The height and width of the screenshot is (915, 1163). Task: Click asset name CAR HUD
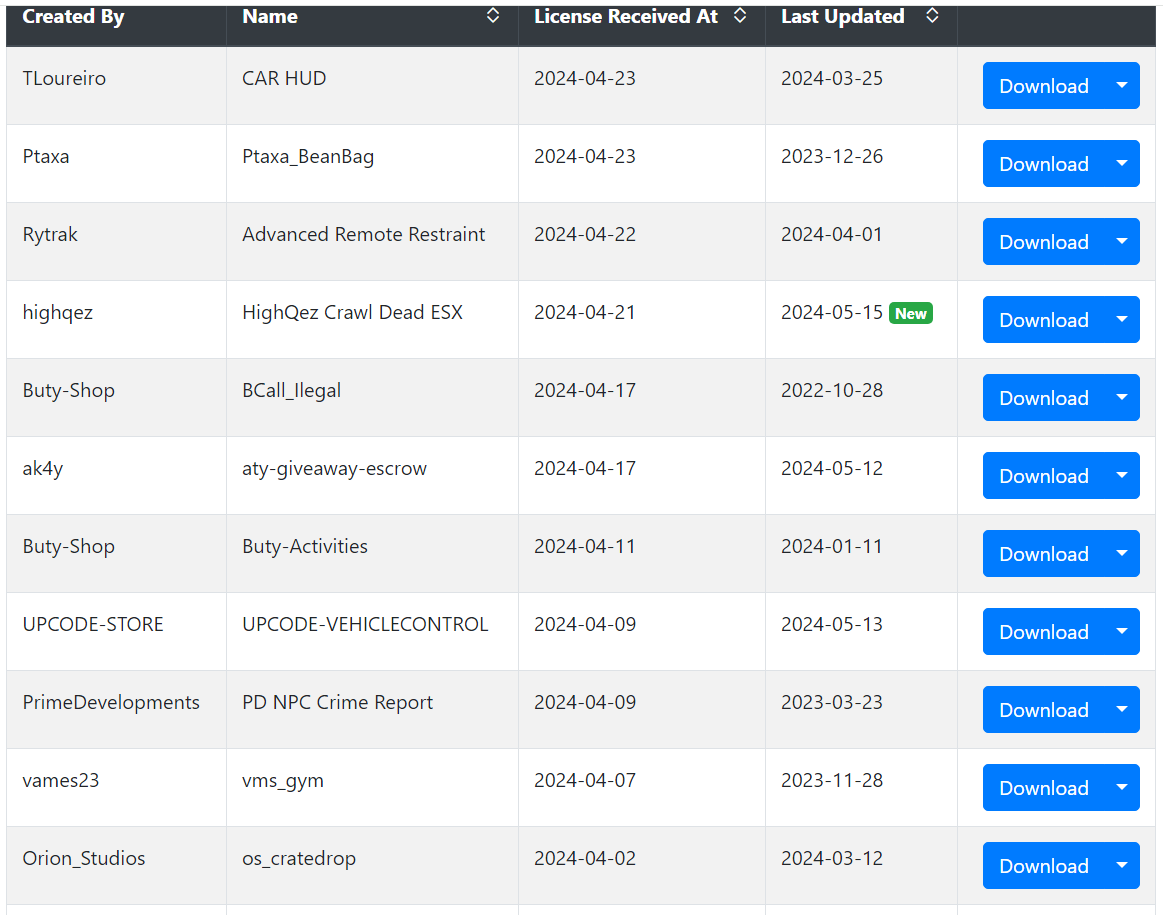click(284, 79)
